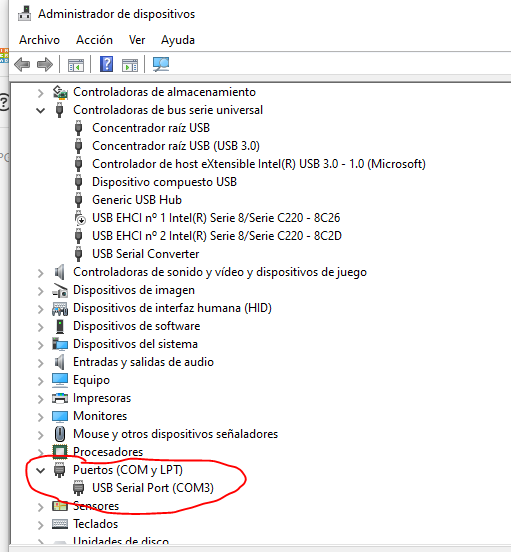Click the Administrador de dispositivos title icon

tap(25, 13)
